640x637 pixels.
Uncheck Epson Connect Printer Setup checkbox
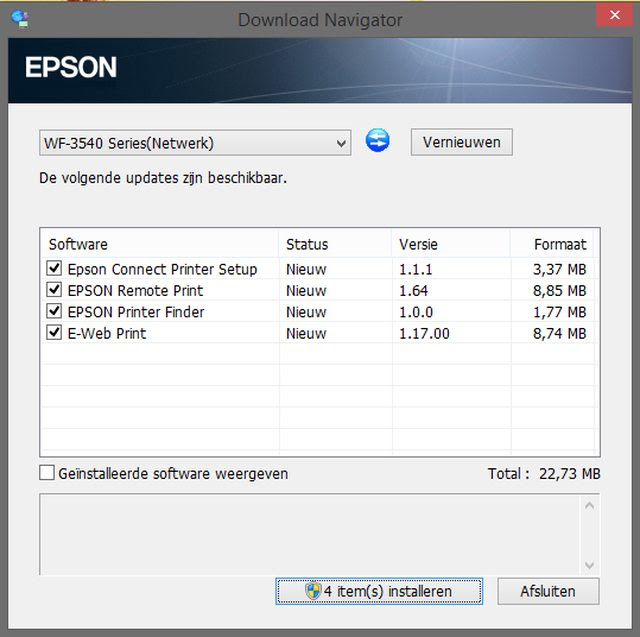[x=54, y=269]
